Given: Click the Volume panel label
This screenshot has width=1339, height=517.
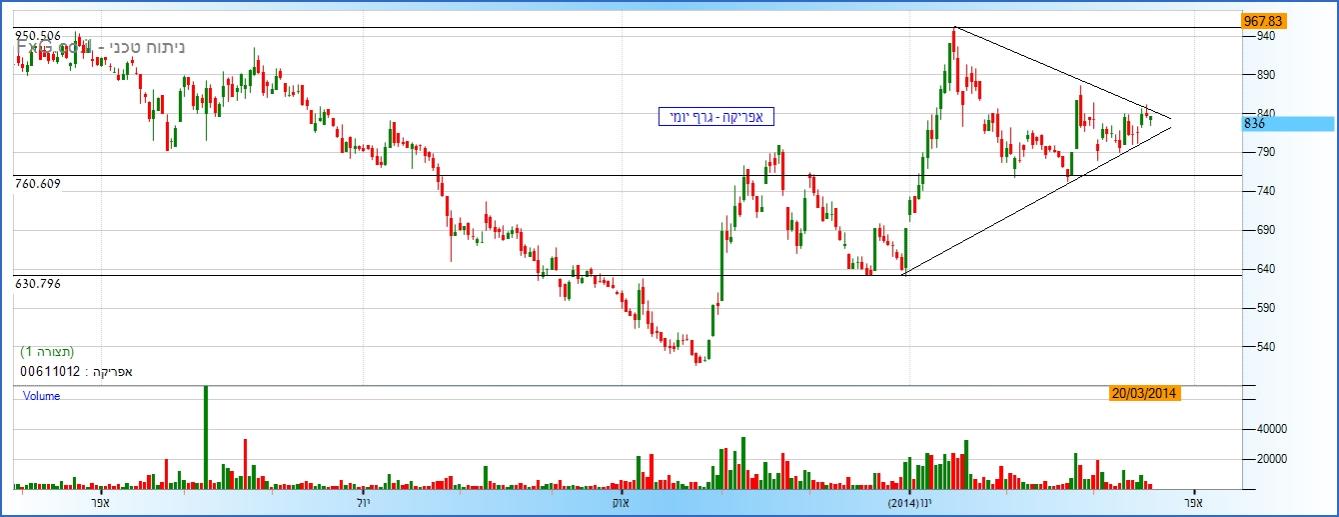Looking at the screenshot, I should pos(42,396).
